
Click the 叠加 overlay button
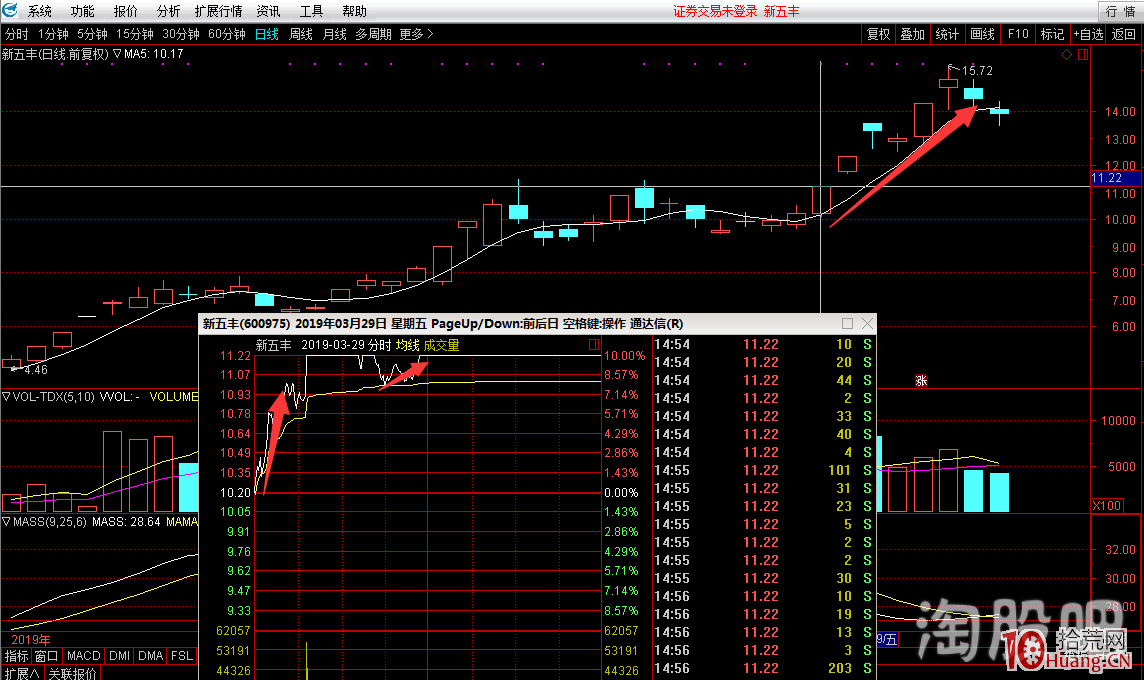coord(913,34)
